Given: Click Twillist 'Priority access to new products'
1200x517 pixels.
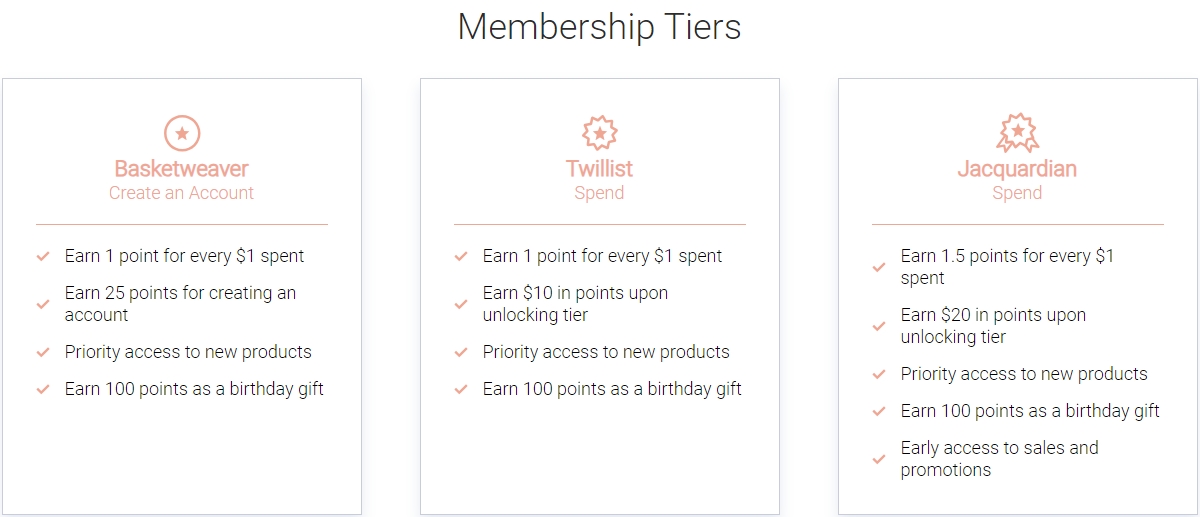Looking at the screenshot, I should (606, 352).
